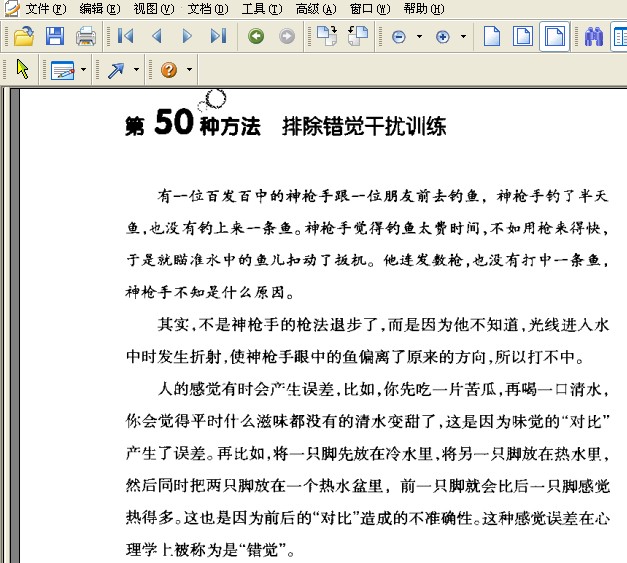The height and width of the screenshot is (563, 627).
Task: Expand the zoom out dropdown arrow
Action: click(x=419, y=37)
